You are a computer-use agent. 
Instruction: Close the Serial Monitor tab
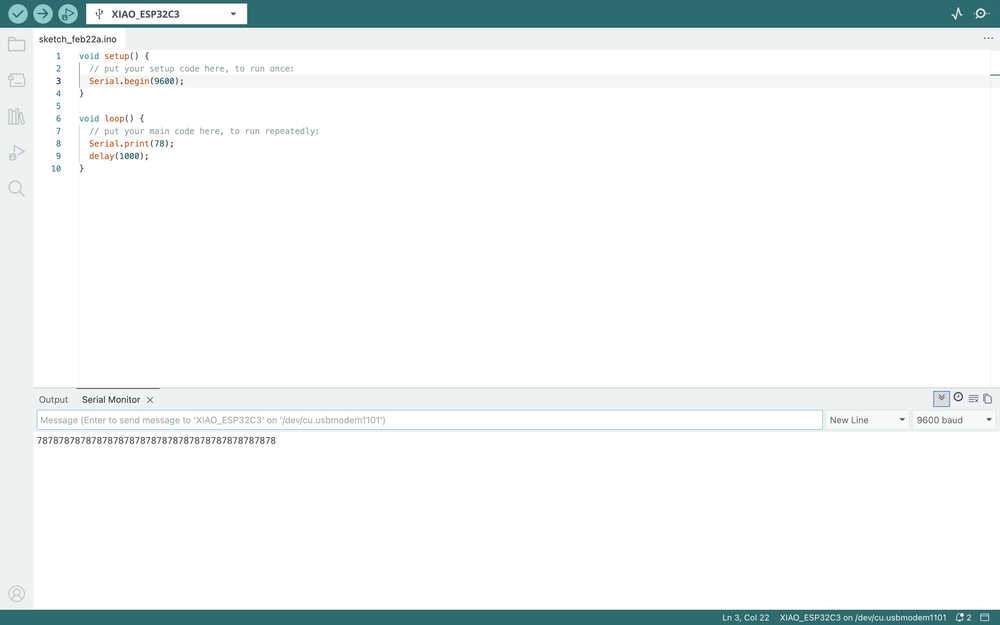pos(150,400)
